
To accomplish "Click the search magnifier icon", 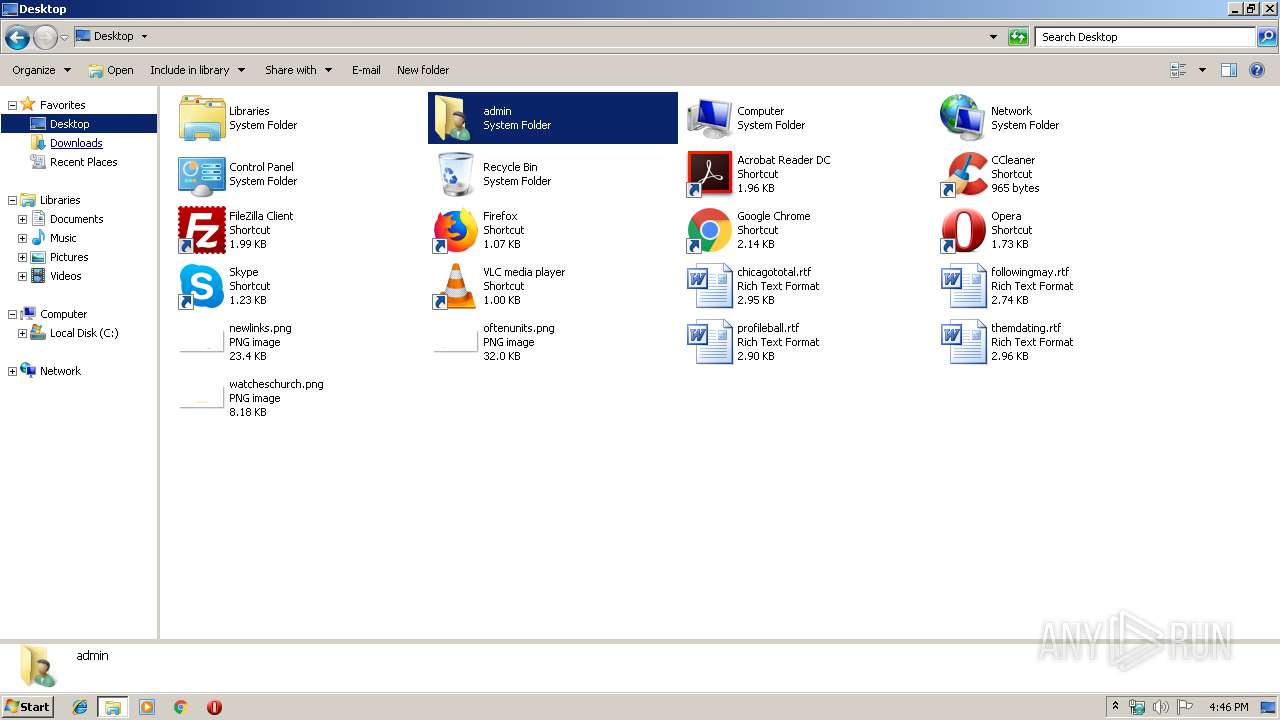I will pos(1267,37).
